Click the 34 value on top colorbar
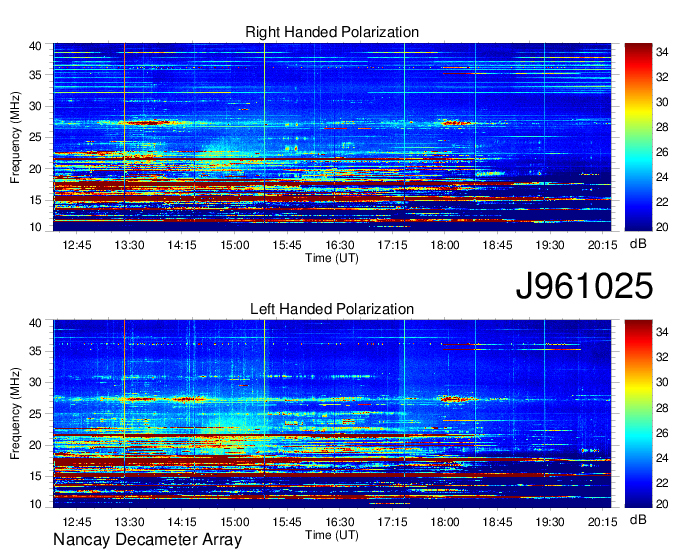The image size is (680, 552). [x=662, y=52]
